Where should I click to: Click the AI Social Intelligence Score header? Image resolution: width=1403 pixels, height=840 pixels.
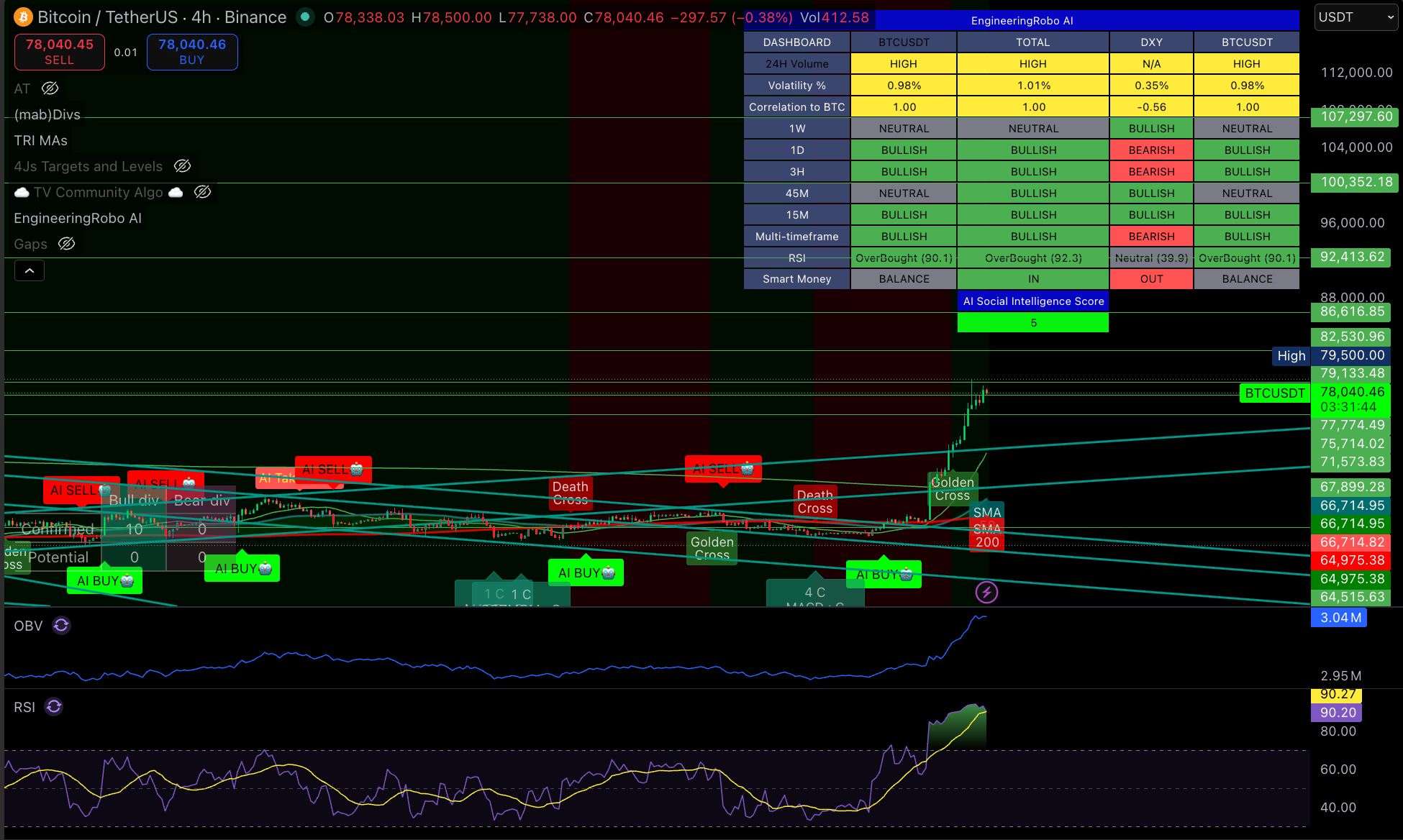pyautogui.click(x=1033, y=301)
